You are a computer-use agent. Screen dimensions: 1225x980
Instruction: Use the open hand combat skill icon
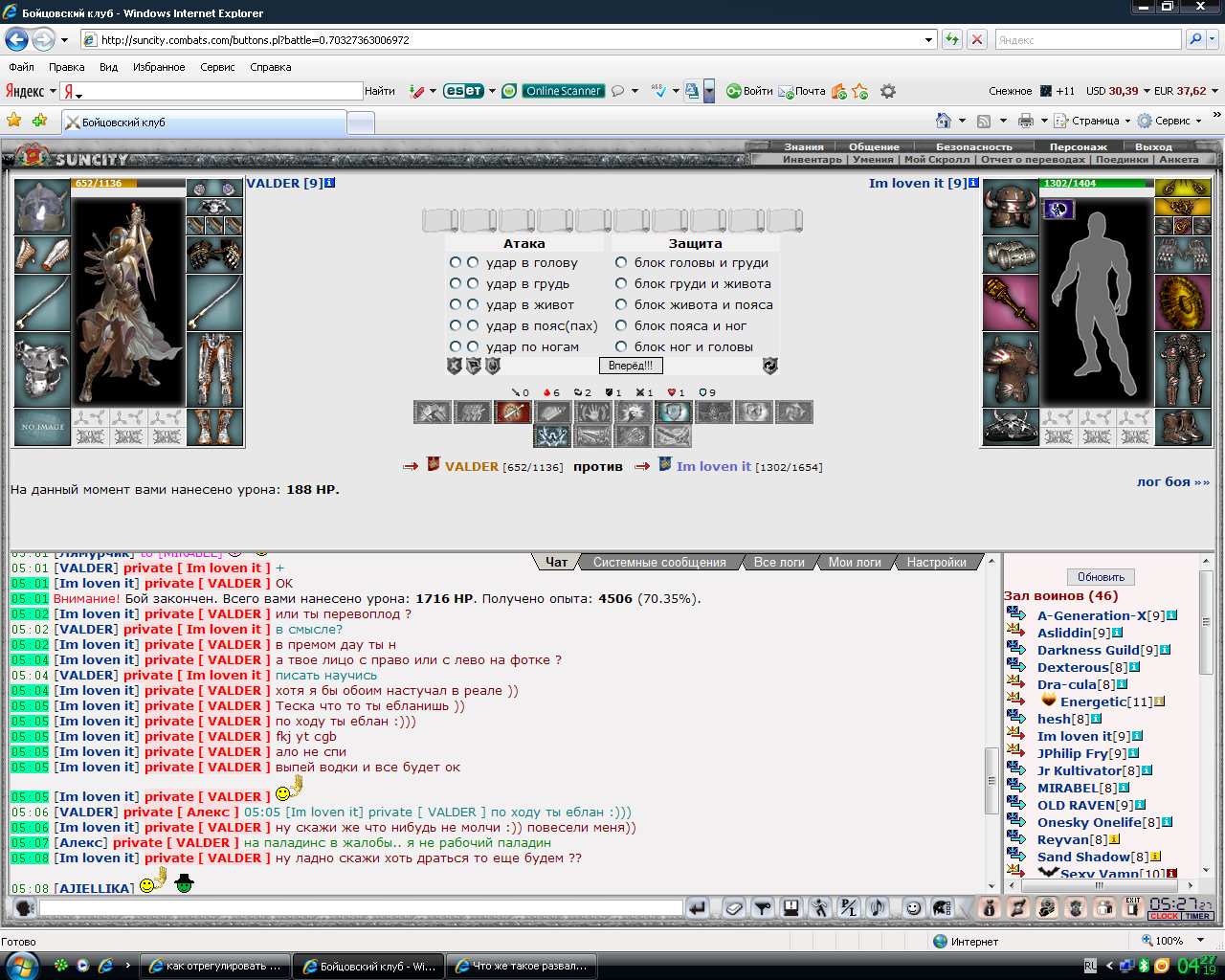(x=592, y=412)
